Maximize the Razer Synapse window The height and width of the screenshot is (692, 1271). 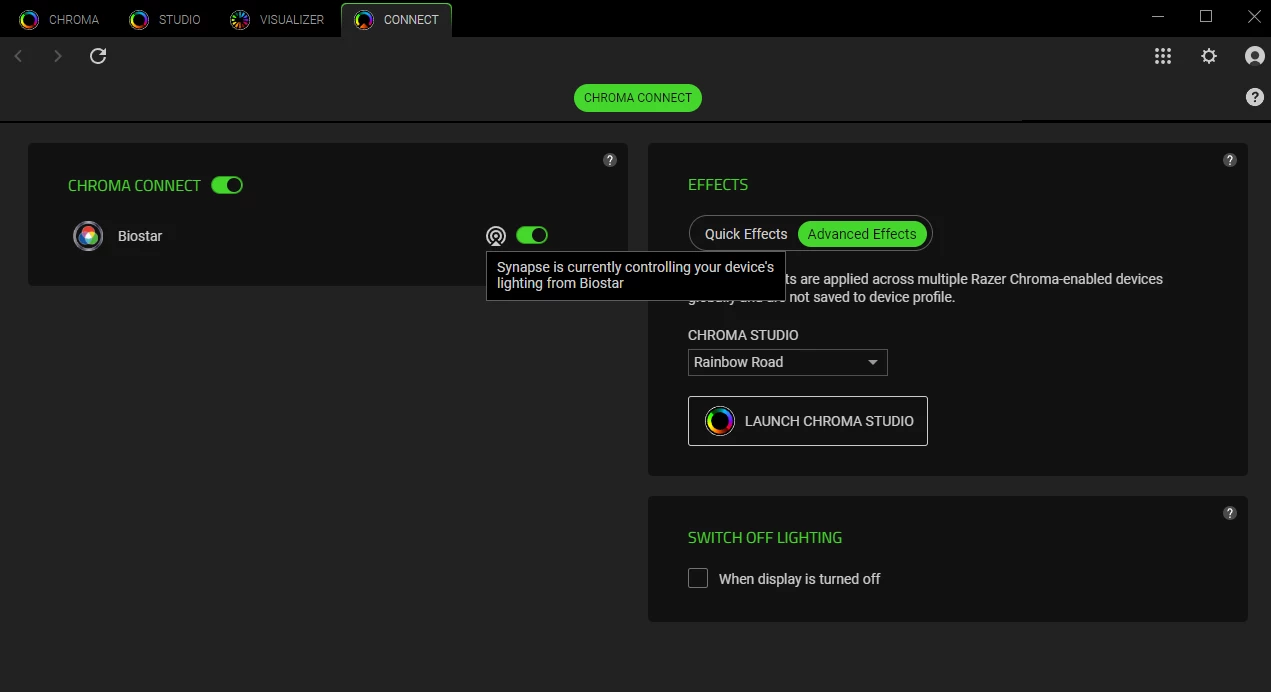click(x=1206, y=17)
